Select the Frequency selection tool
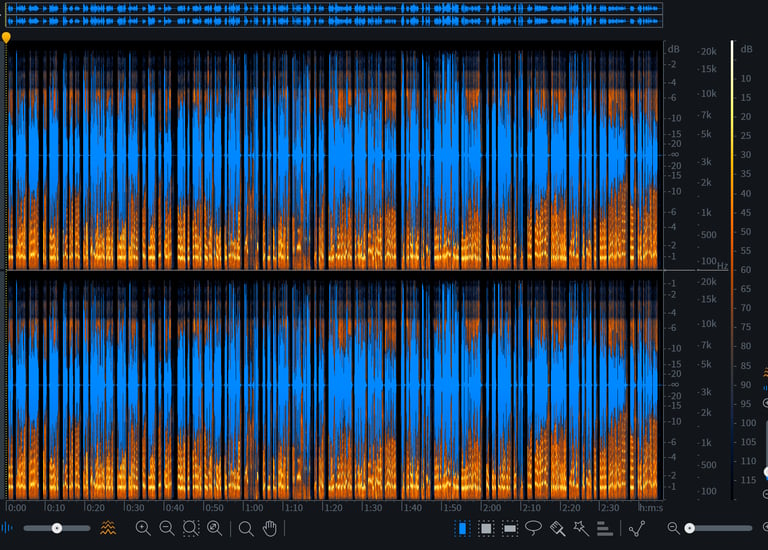768x550 pixels. [x=510, y=528]
